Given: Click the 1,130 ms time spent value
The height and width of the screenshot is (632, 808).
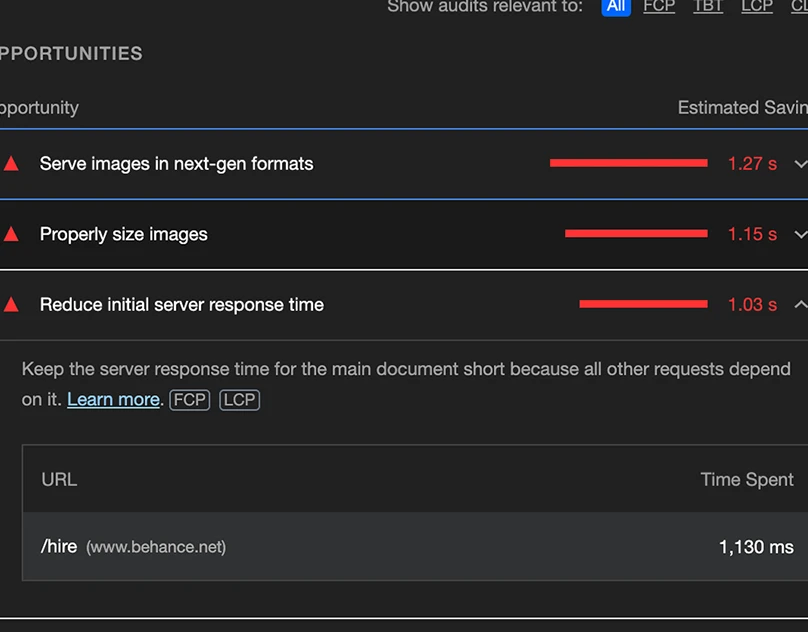Looking at the screenshot, I should tap(755, 547).
